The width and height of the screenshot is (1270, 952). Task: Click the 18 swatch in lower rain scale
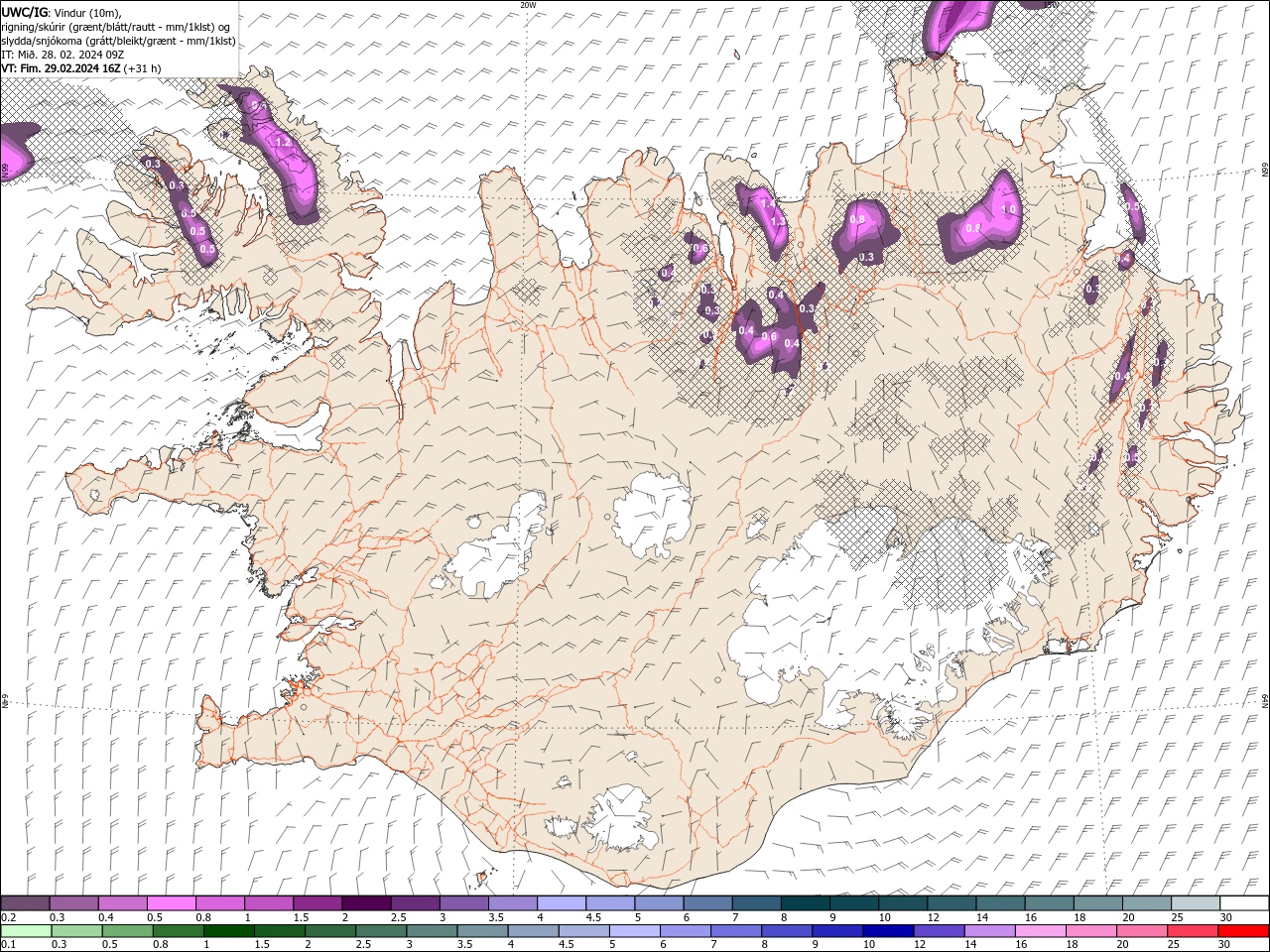pyautogui.click(x=1089, y=931)
